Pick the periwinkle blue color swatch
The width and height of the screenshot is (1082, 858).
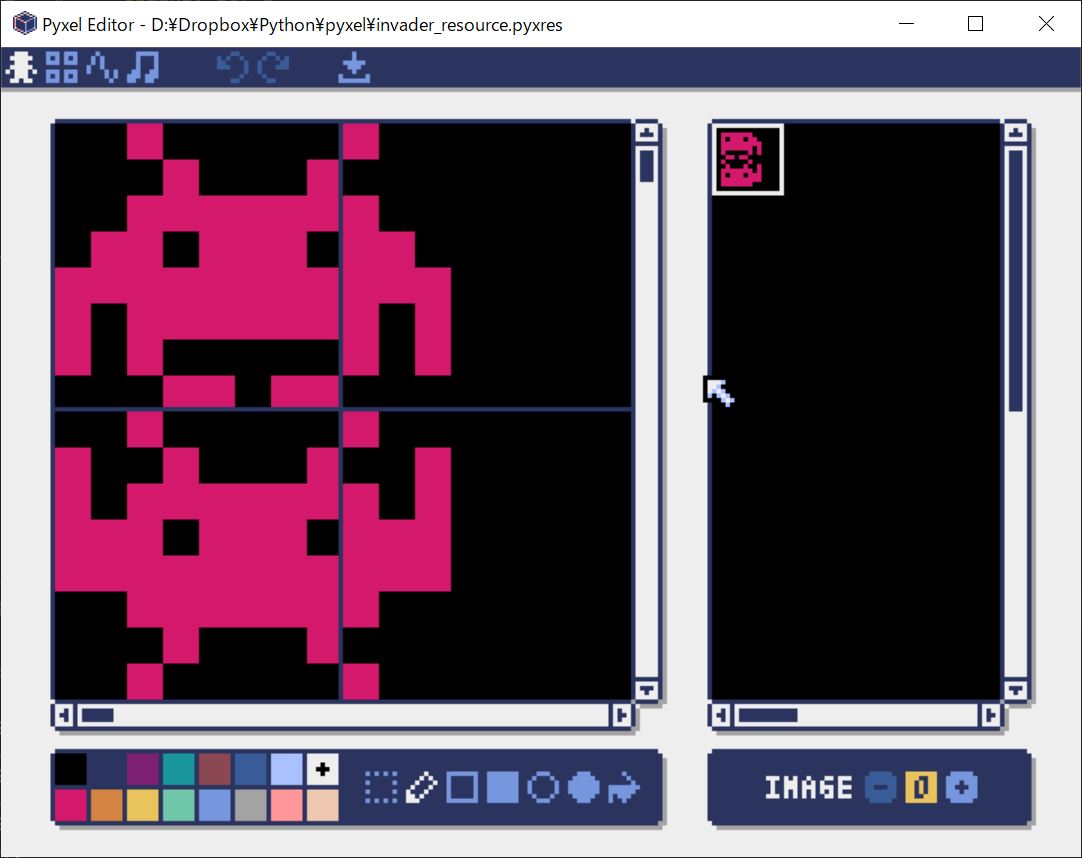[x=214, y=805]
